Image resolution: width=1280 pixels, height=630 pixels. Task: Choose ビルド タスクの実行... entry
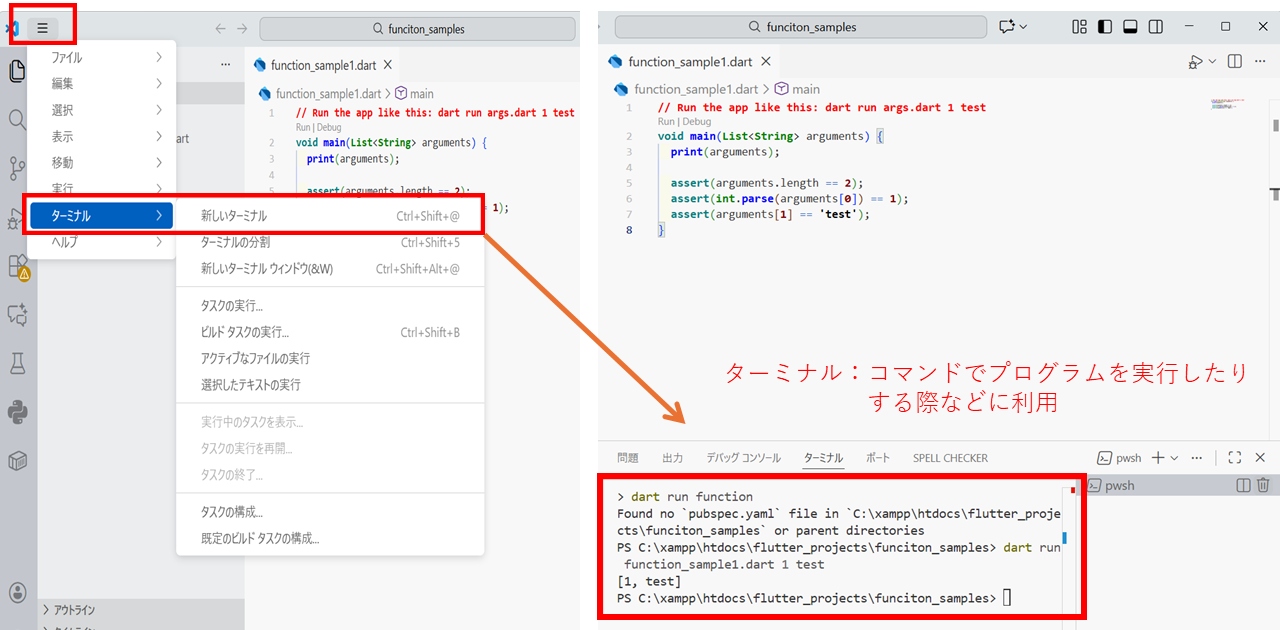click(x=330, y=332)
